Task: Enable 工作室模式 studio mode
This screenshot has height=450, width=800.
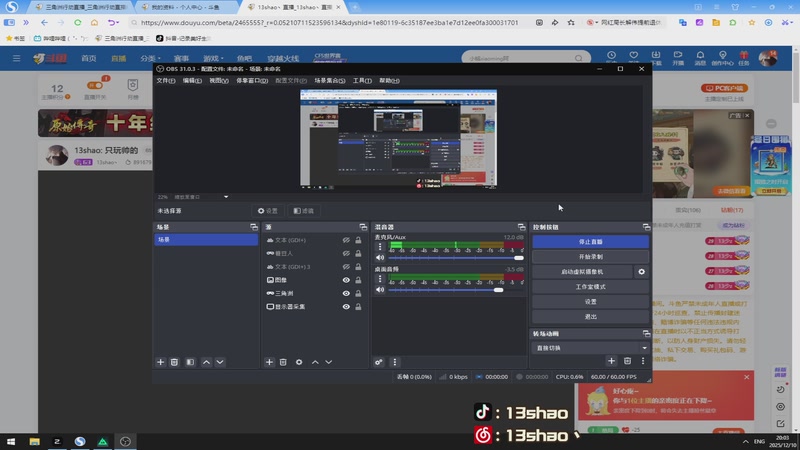Action: pyautogui.click(x=591, y=287)
